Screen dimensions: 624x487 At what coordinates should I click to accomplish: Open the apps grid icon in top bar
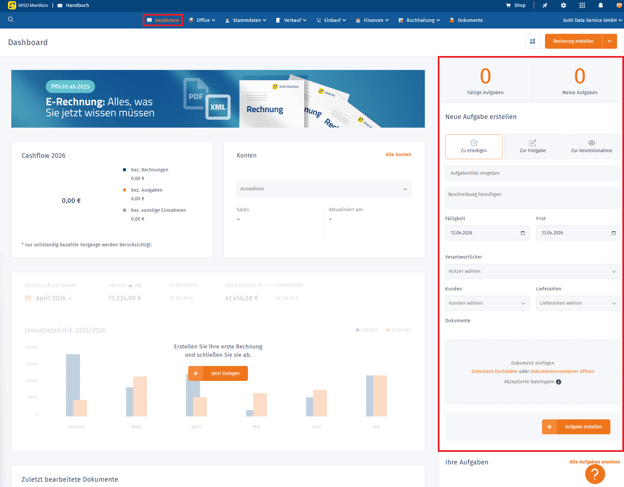(582, 5)
